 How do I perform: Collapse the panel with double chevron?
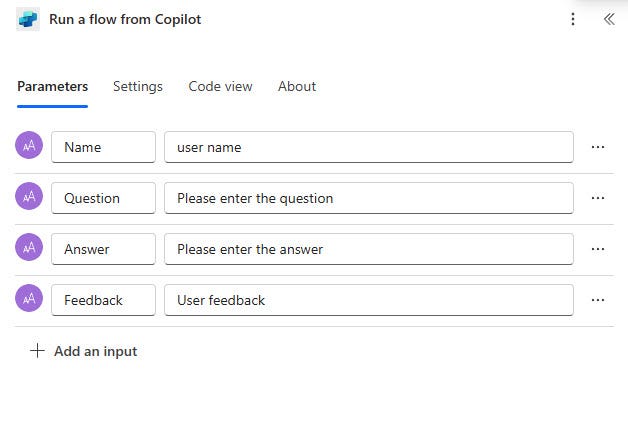[x=609, y=19]
